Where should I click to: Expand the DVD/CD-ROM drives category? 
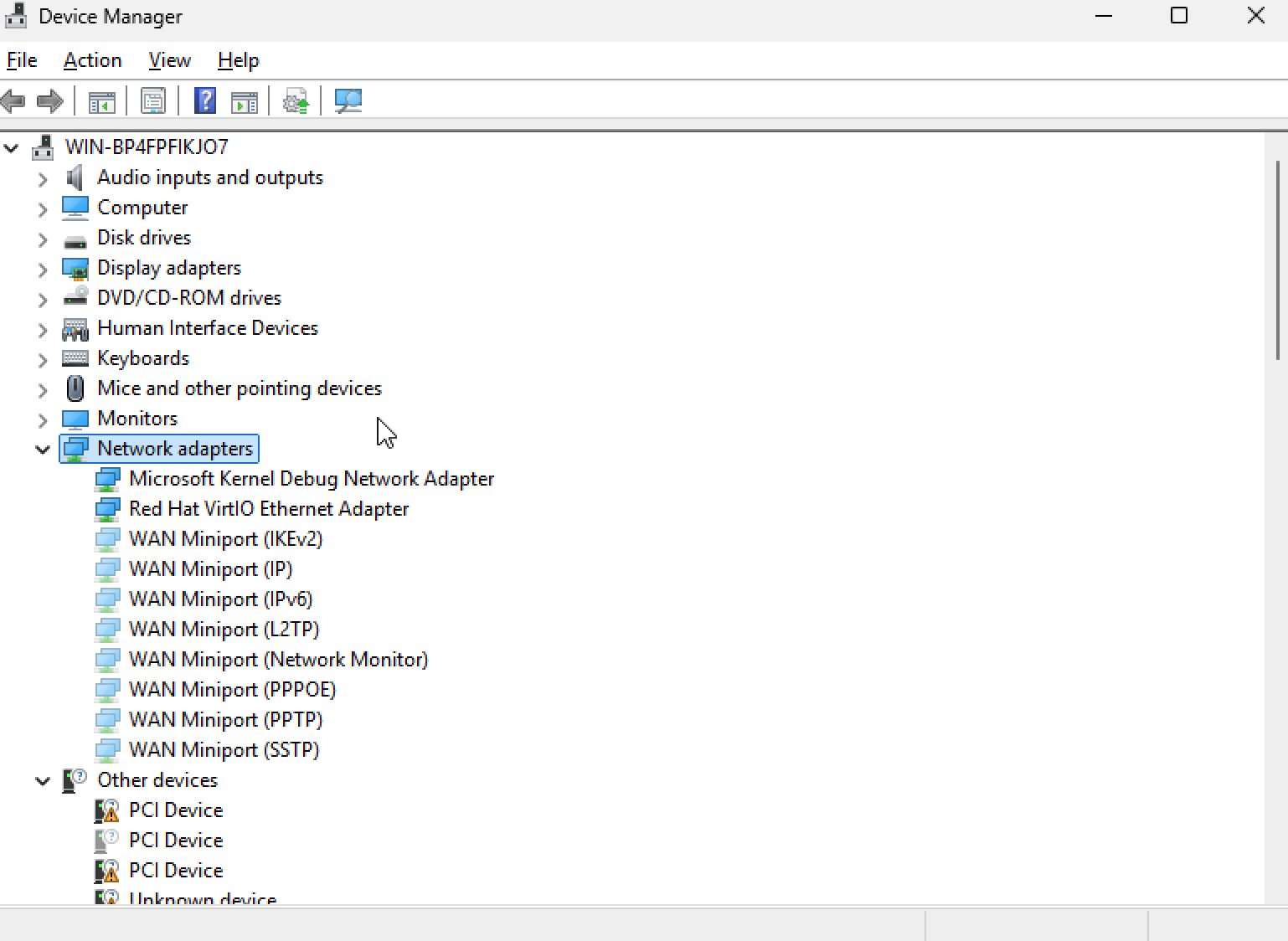(x=43, y=299)
